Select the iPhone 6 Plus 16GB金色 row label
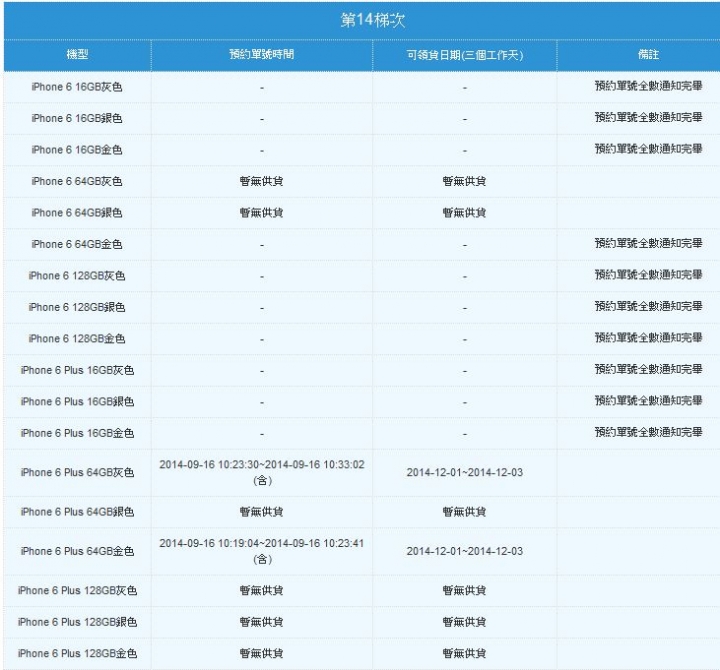 [x=77, y=433]
